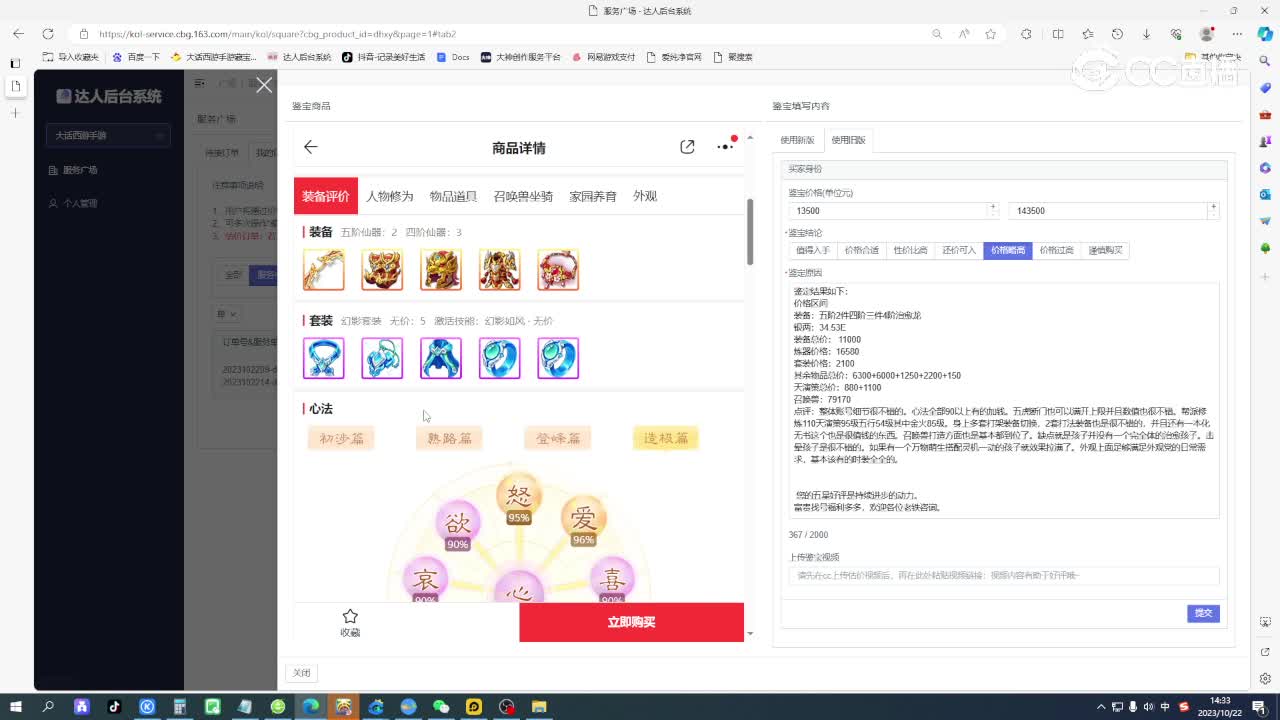This screenshot has height=720, width=1280.
Task: Choose the highlighted 价格略高 conclusion
Action: 1007,250
